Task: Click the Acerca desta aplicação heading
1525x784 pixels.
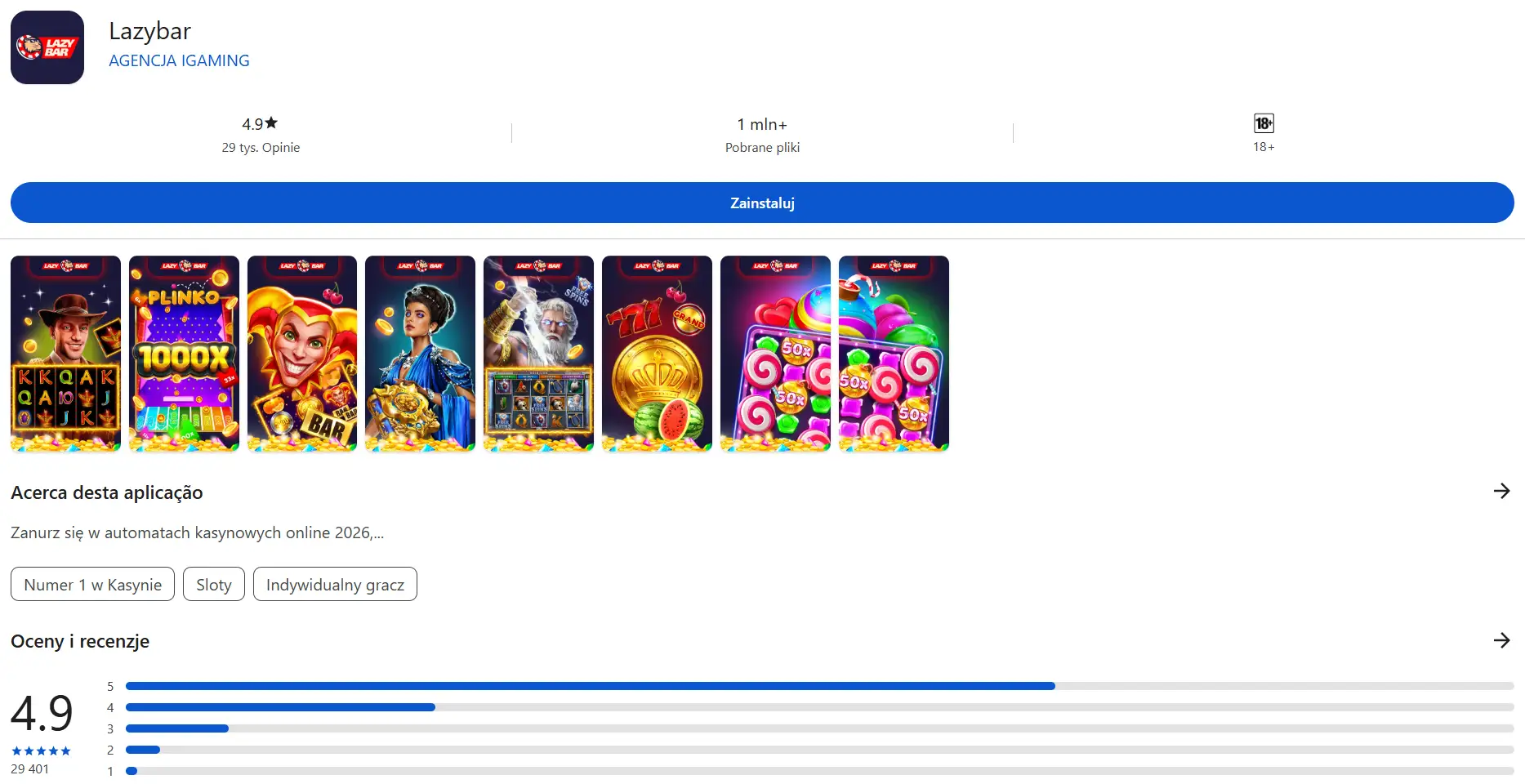Action: pyautogui.click(x=107, y=492)
